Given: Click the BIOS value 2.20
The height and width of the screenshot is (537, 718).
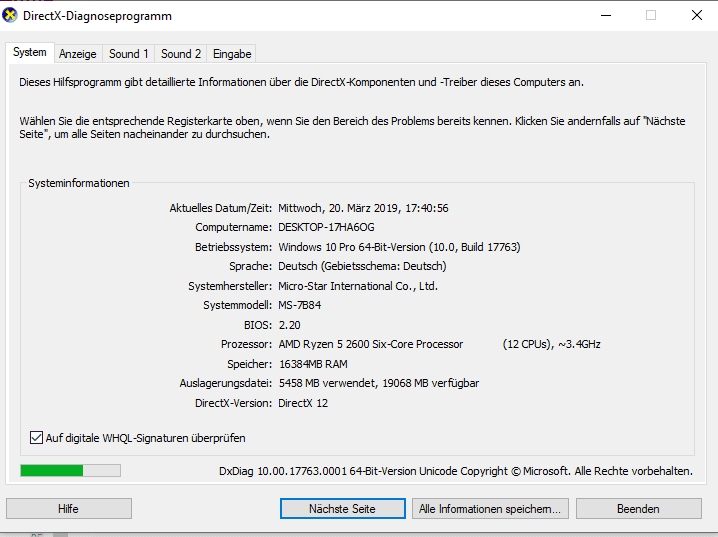Looking at the screenshot, I should tap(289, 325).
